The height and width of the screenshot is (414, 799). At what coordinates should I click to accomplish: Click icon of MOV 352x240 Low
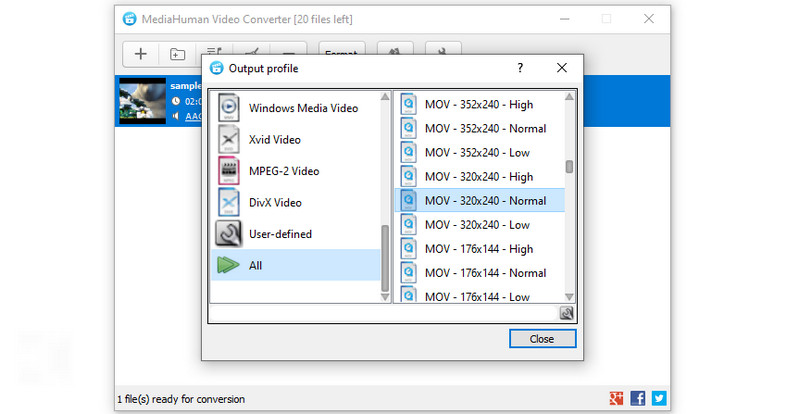coord(408,152)
